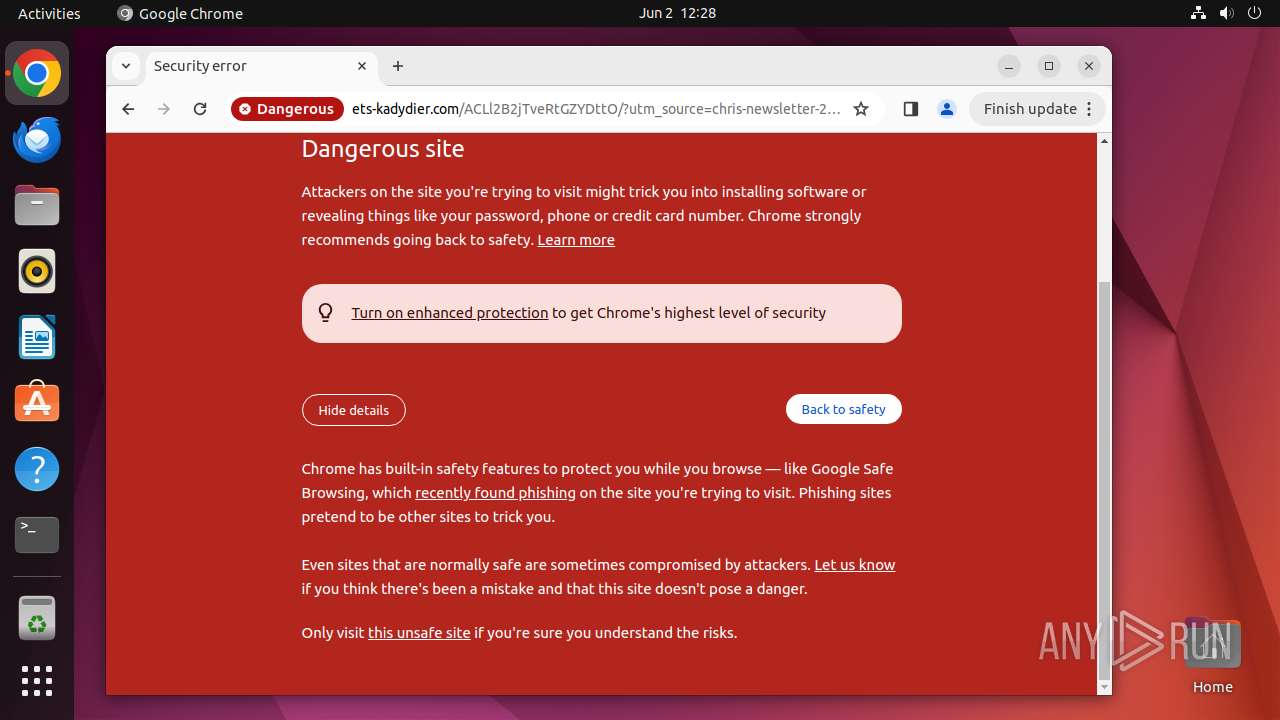Select the Security error tab

tap(260, 66)
